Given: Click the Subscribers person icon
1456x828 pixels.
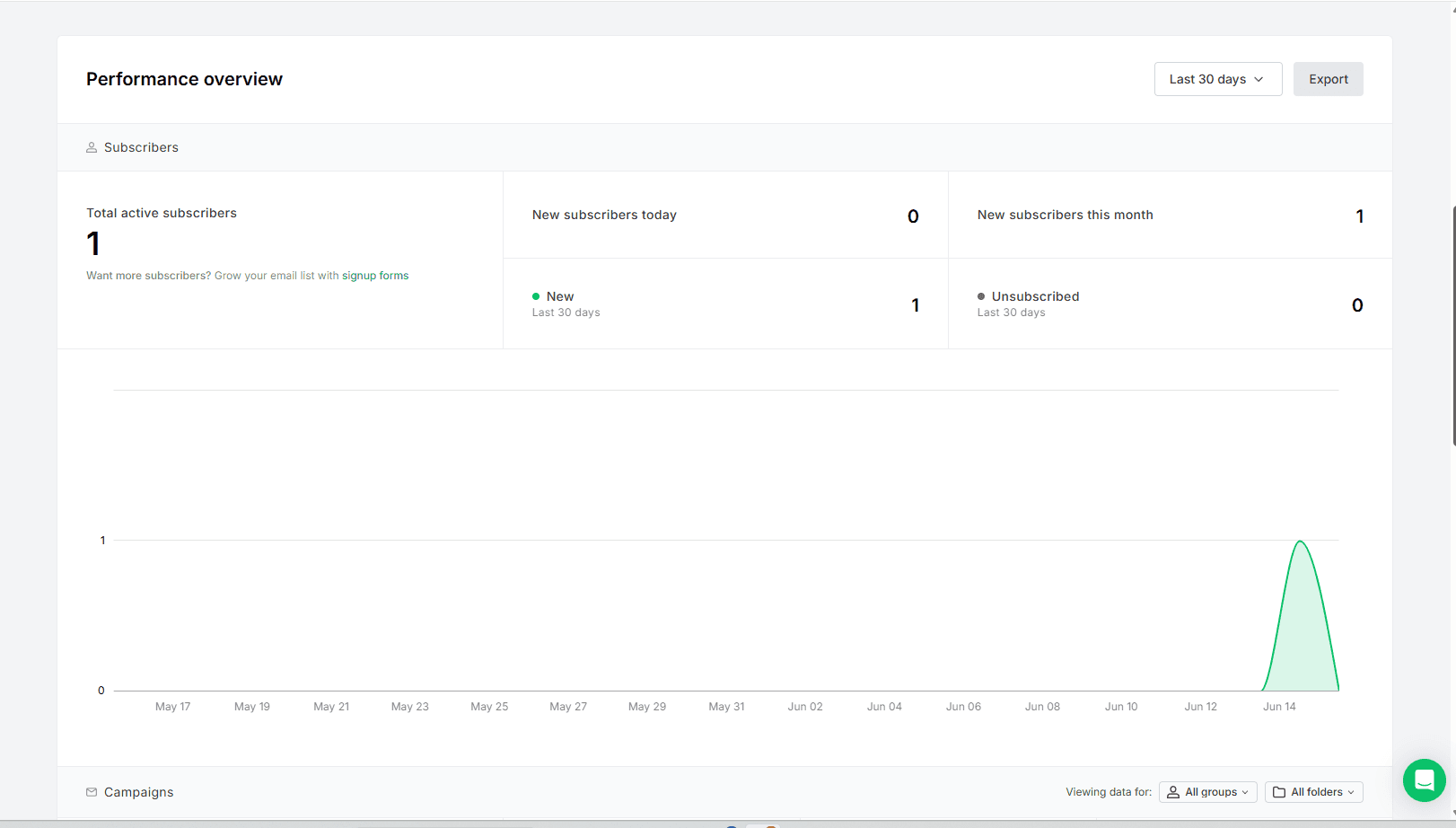Looking at the screenshot, I should tap(92, 147).
